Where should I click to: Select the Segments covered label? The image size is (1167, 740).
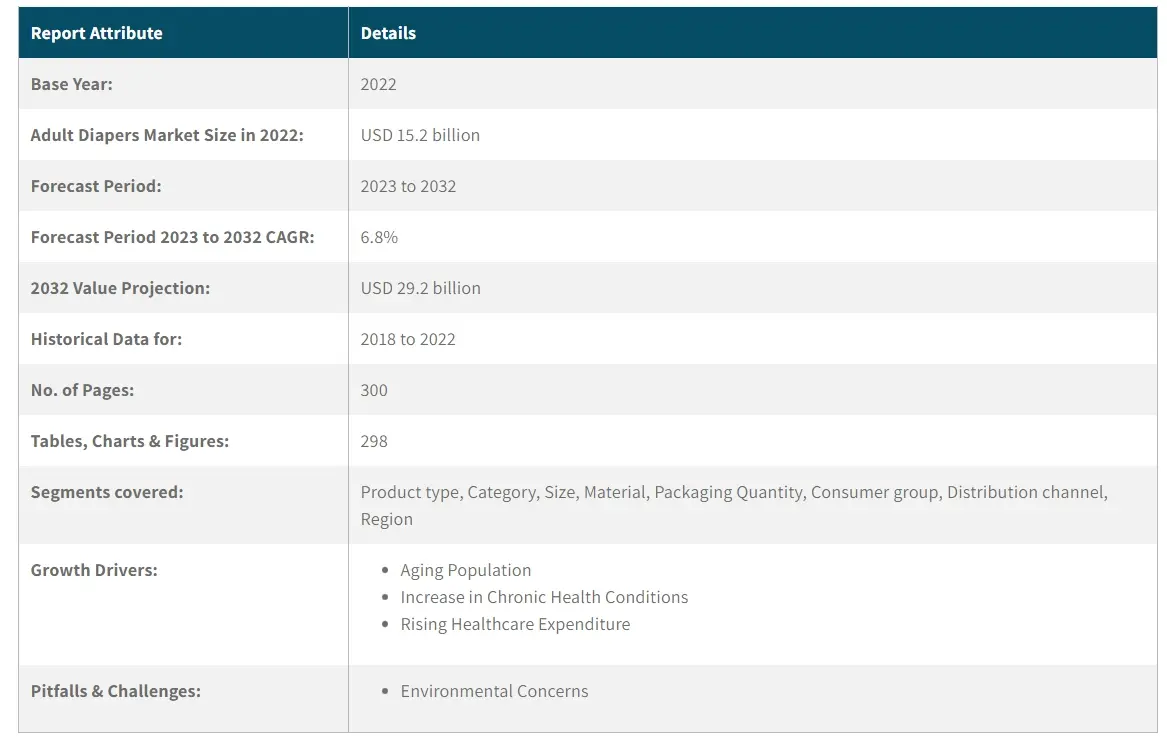(x=106, y=492)
